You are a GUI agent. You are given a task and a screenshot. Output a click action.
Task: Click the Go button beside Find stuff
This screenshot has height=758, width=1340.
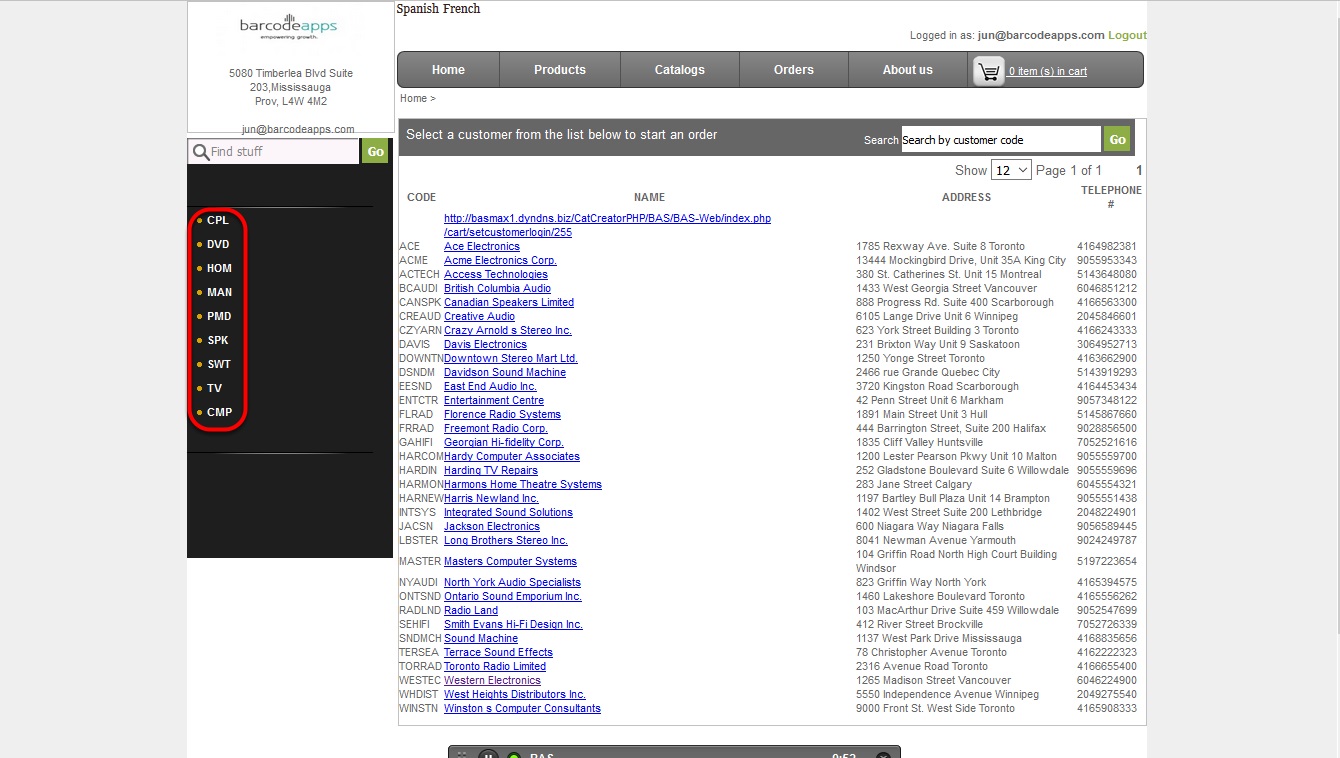click(x=375, y=152)
